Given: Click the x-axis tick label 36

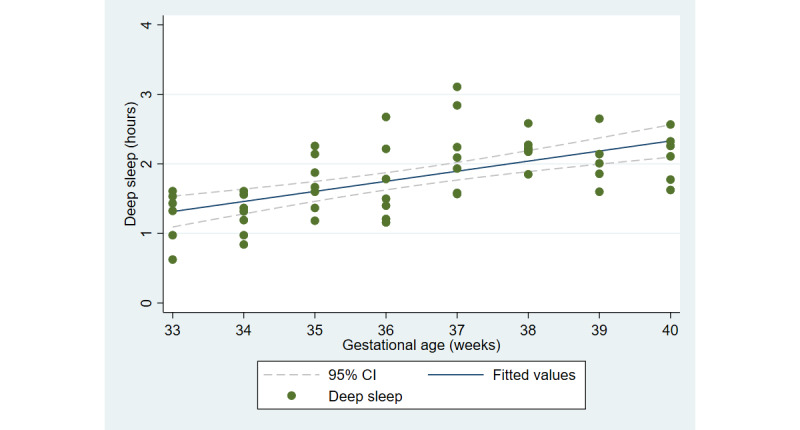Looking at the screenshot, I should (x=386, y=328).
